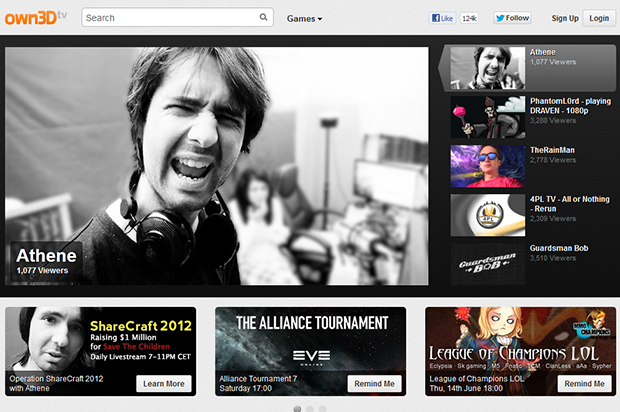Click 3,288 Viewers text under PhantomL0rd

click(x=553, y=121)
